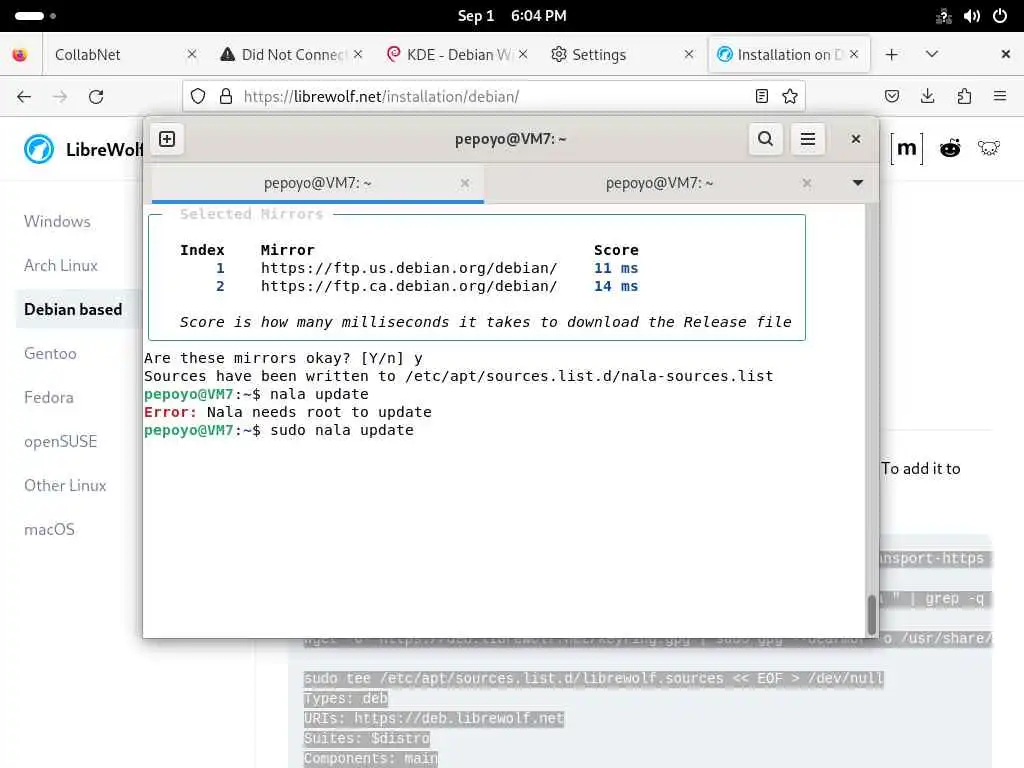Click the ftp.ca.debian.org mirror URL
The width and height of the screenshot is (1024, 768).
409,286
